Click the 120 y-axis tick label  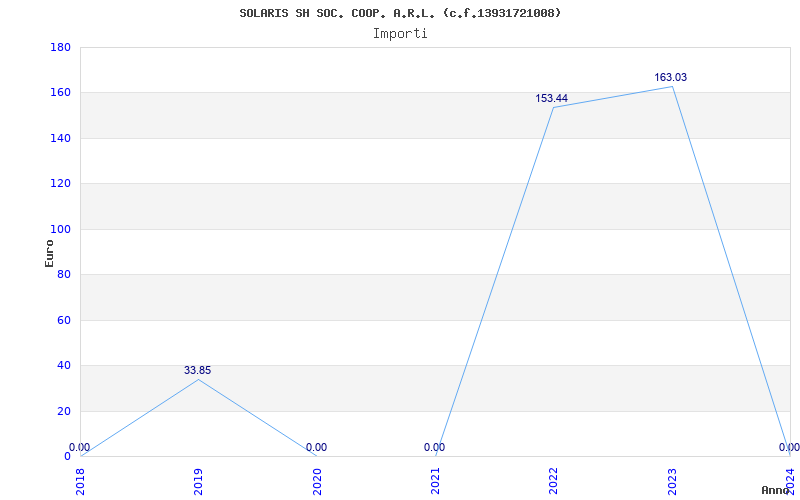[60, 184]
